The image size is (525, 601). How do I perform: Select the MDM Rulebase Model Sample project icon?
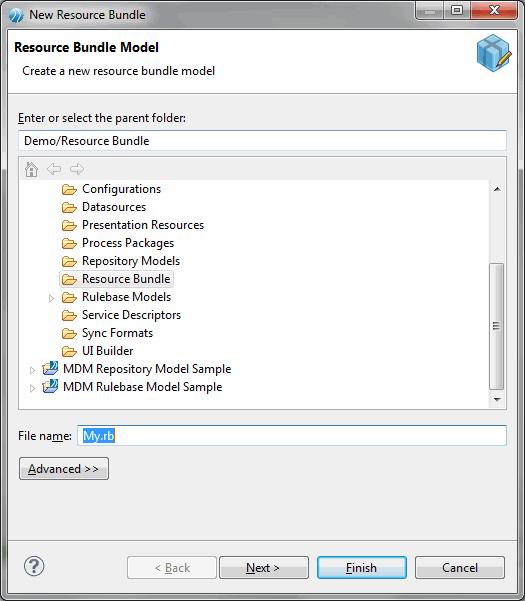point(50,387)
